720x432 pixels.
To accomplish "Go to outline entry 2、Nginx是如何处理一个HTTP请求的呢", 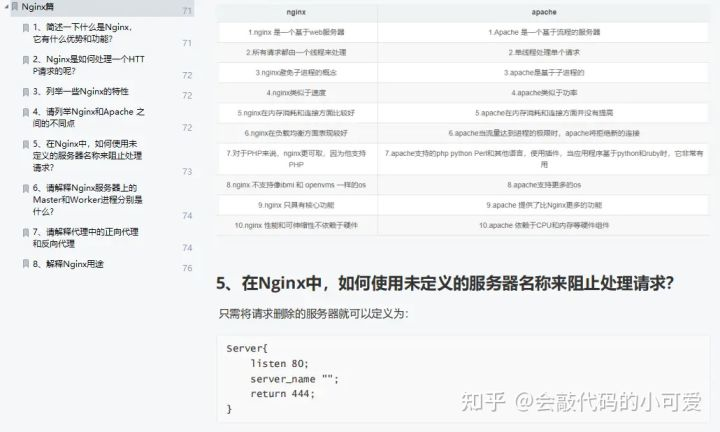I will [x=89, y=65].
